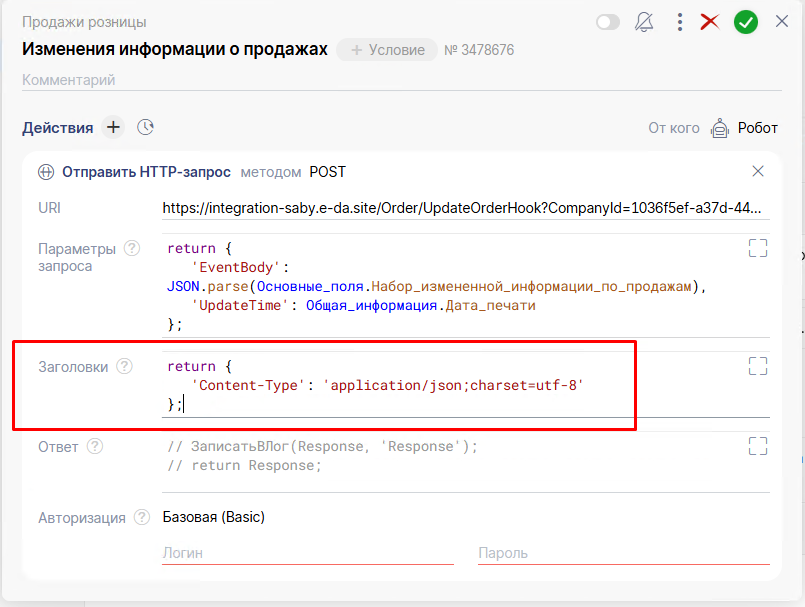Add a condition with Условие button

coord(387,49)
